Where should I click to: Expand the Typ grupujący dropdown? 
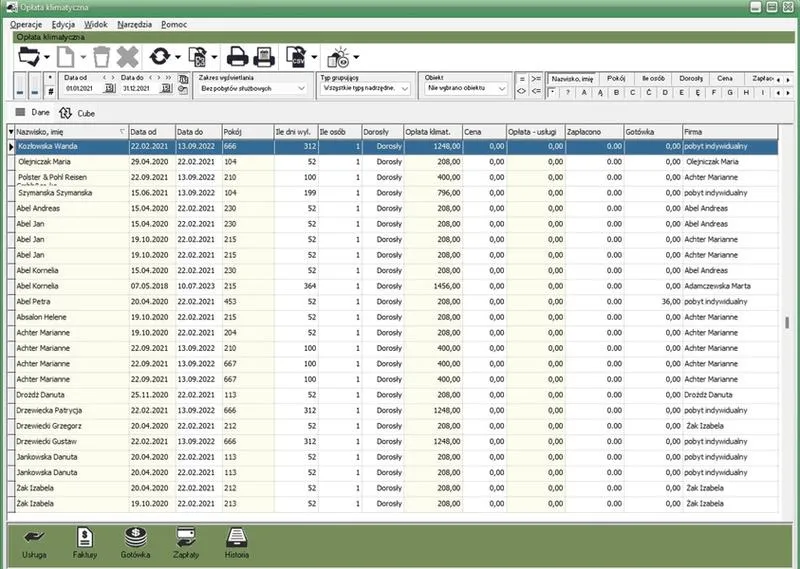coord(365,88)
